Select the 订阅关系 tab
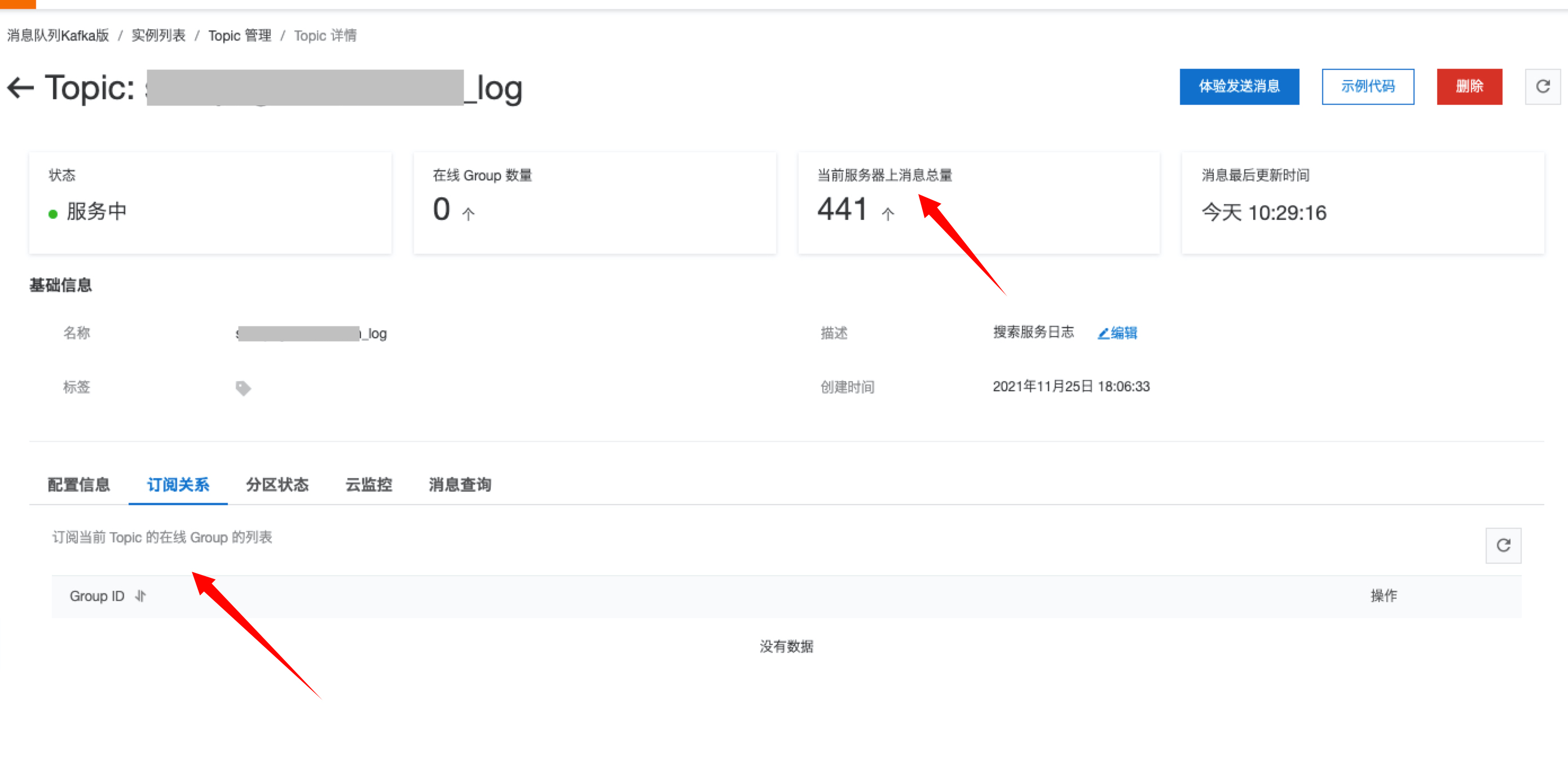 click(178, 484)
